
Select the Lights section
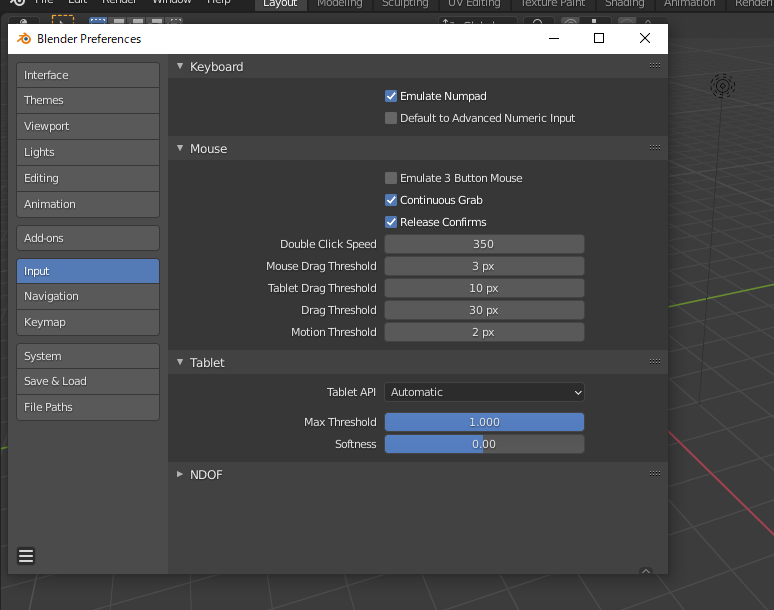pyautogui.click(x=88, y=152)
